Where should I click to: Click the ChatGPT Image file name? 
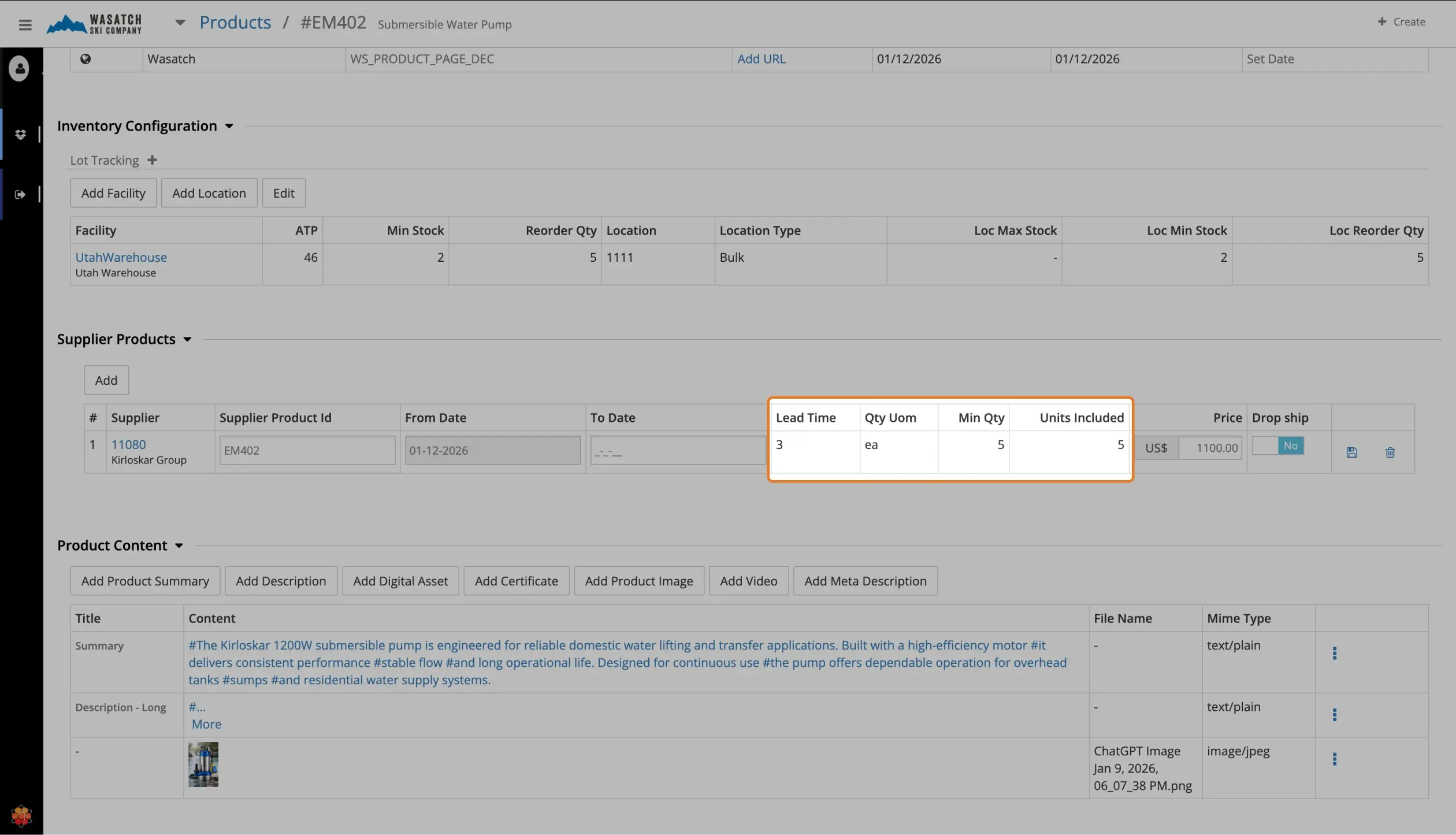1142,768
